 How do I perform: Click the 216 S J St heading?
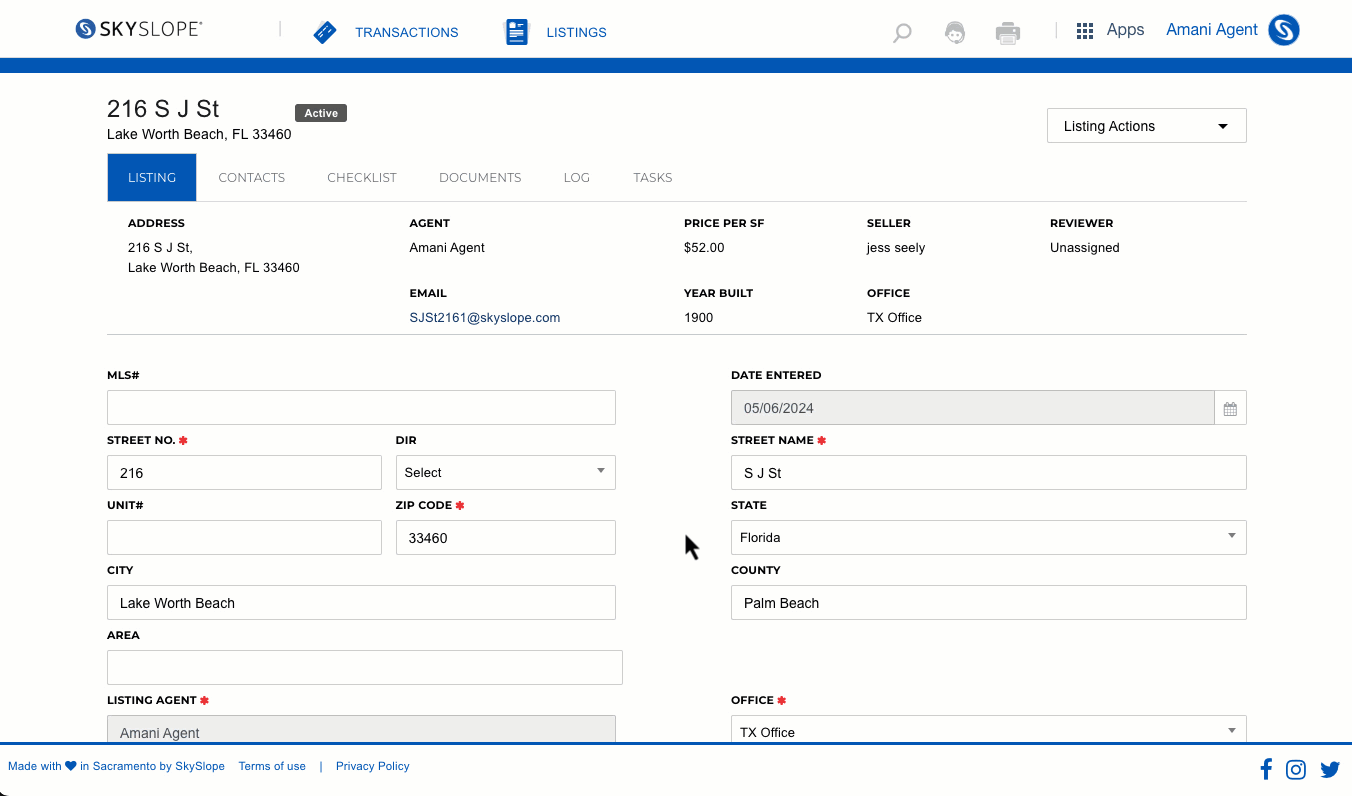pyautogui.click(x=163, y=108)
